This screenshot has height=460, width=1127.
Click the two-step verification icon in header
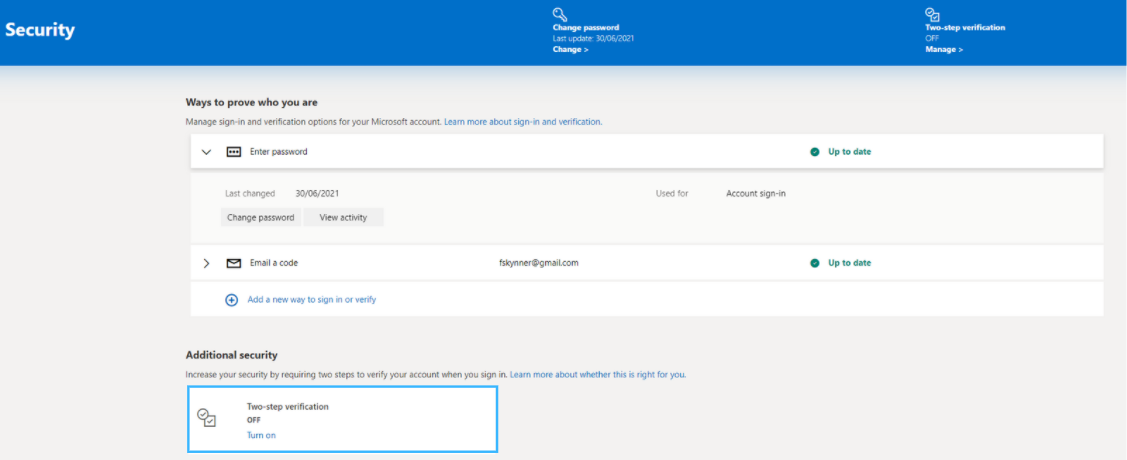pos(933,14)
